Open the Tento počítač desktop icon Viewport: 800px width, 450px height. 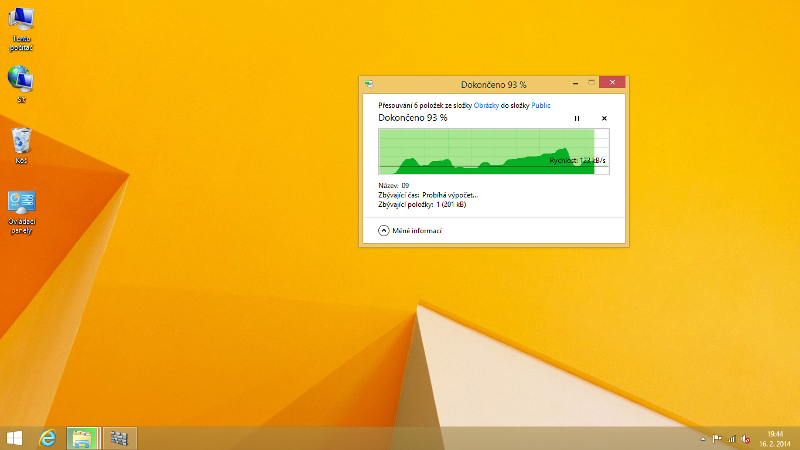[x=21, y=24]
